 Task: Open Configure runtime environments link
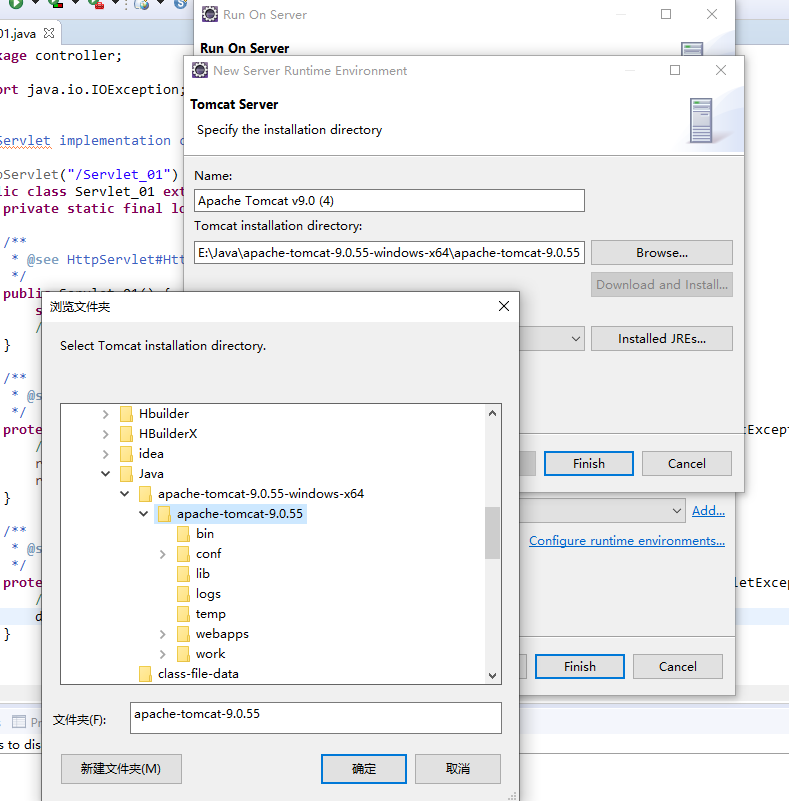pyautogui.click(x=627, y=540)
